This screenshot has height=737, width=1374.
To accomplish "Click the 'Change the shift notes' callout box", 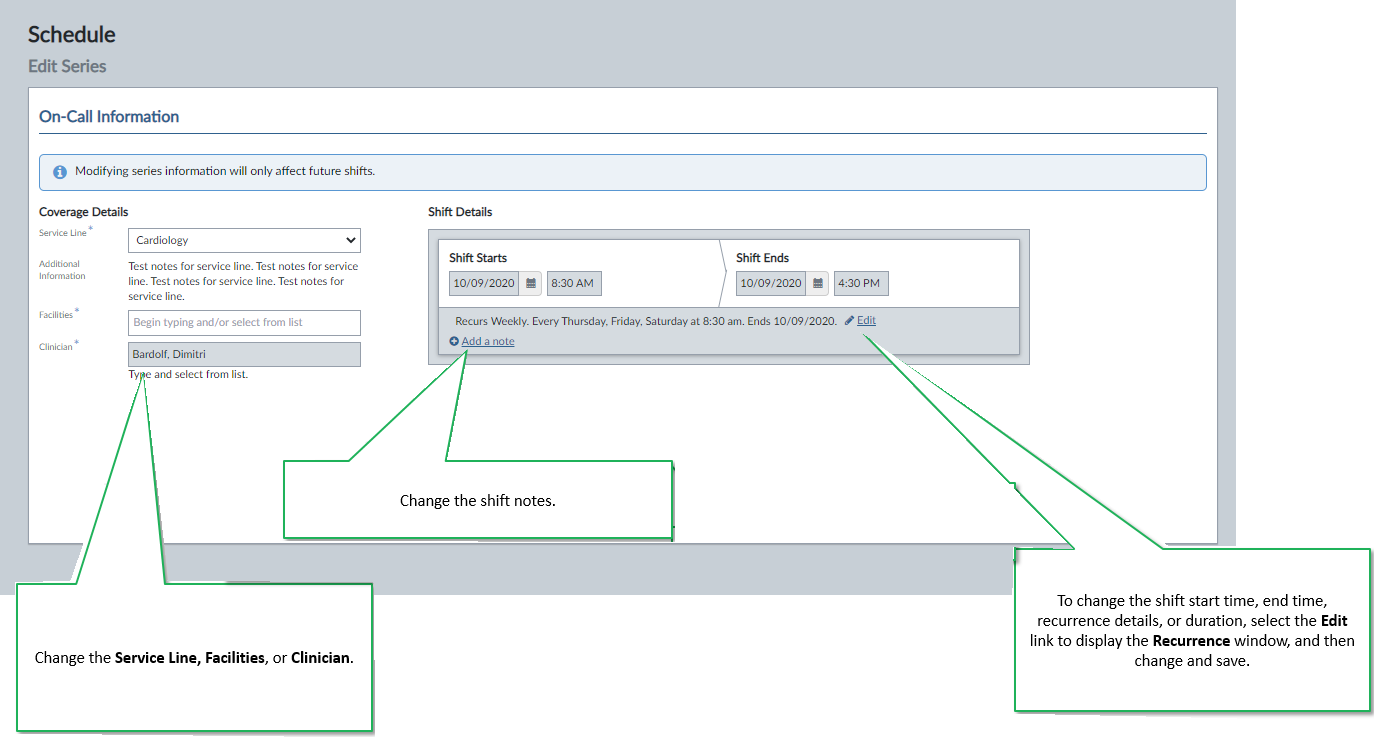I will (x=477, y=500).
